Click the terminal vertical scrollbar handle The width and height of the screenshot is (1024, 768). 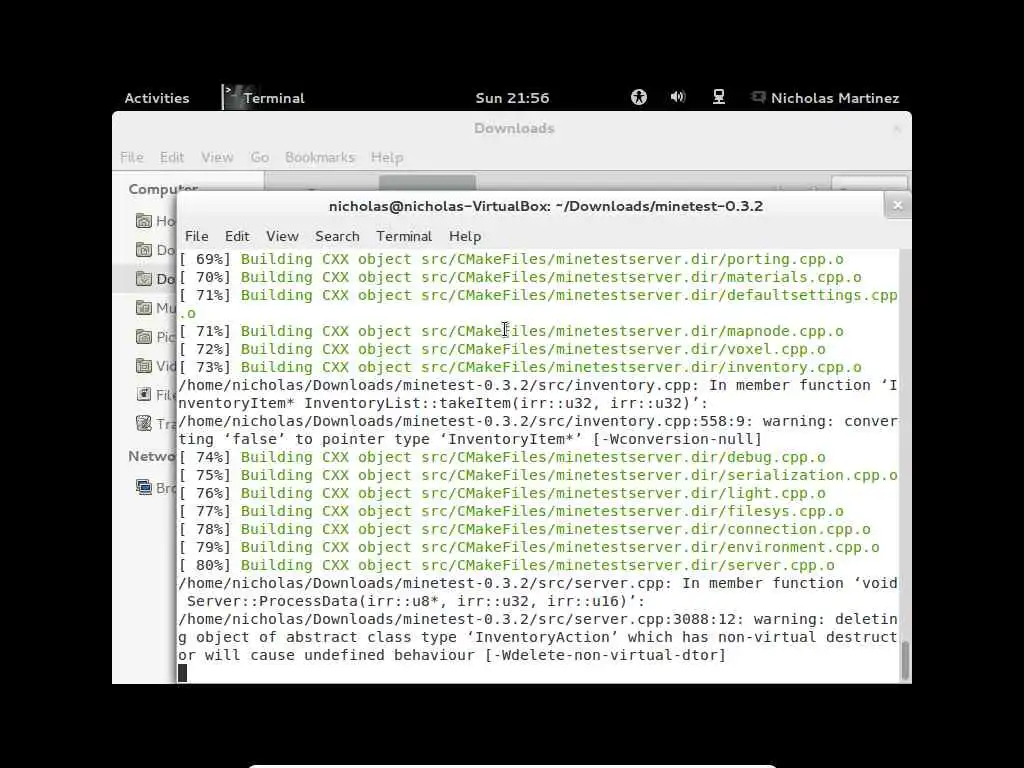pyautogui.click(x=905, y=661)
